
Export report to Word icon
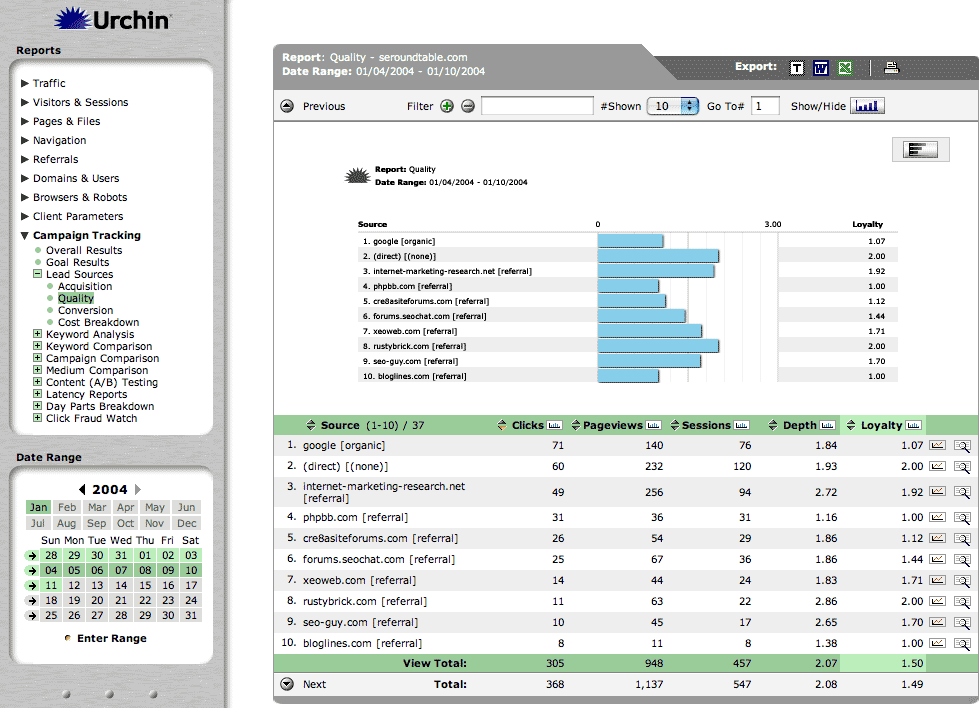click(820, 68)
